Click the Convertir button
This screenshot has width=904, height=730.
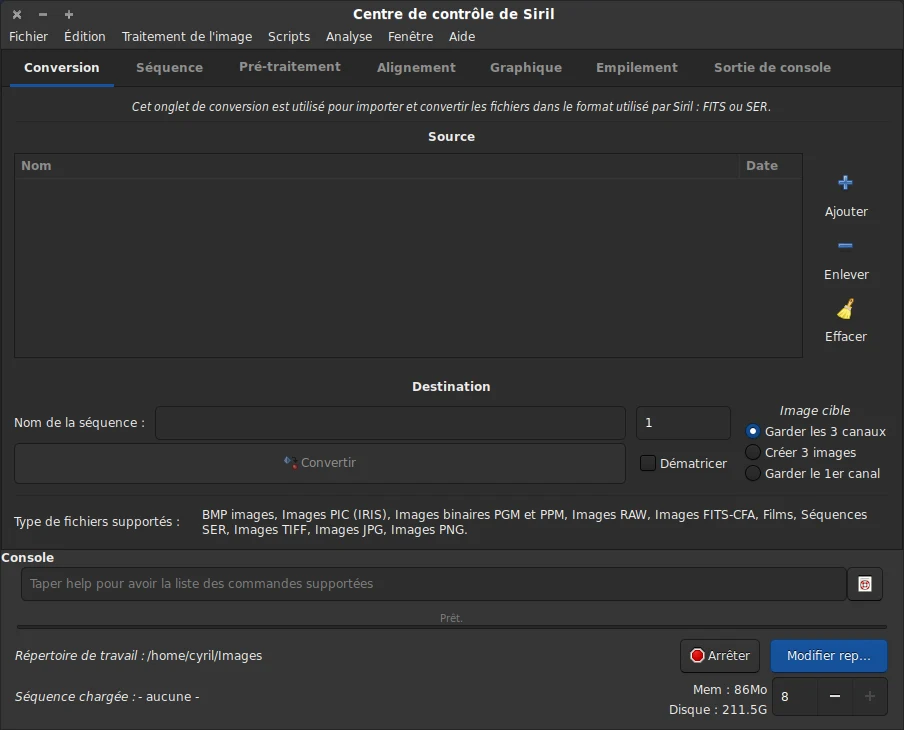(320, 463)
